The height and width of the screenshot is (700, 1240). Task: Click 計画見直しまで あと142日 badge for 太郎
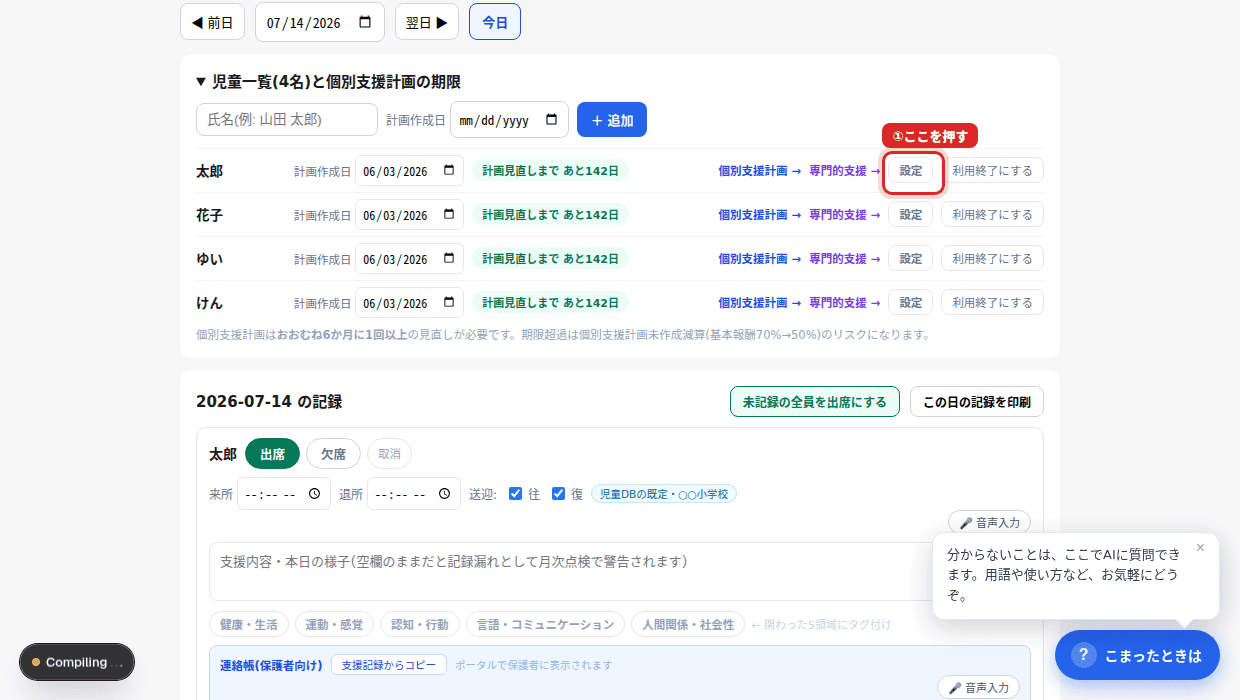coord(551,171)
